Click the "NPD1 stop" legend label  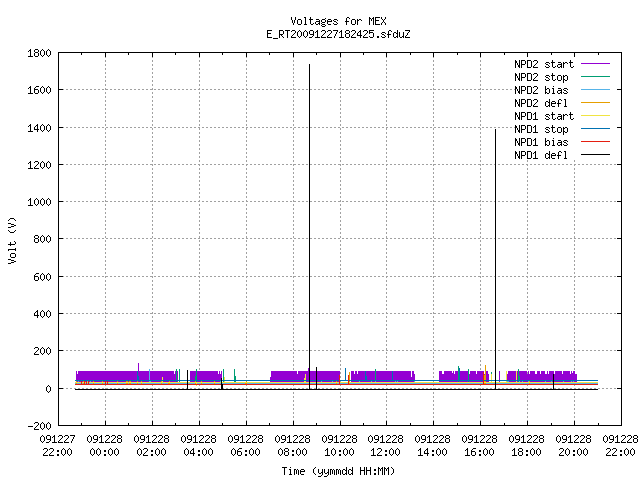[541, 129]
